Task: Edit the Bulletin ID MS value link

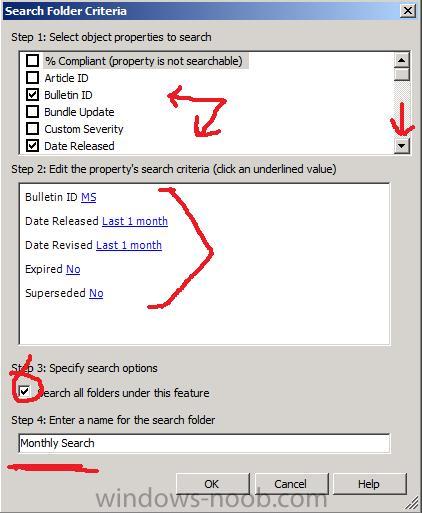Action: pos(89,197)
